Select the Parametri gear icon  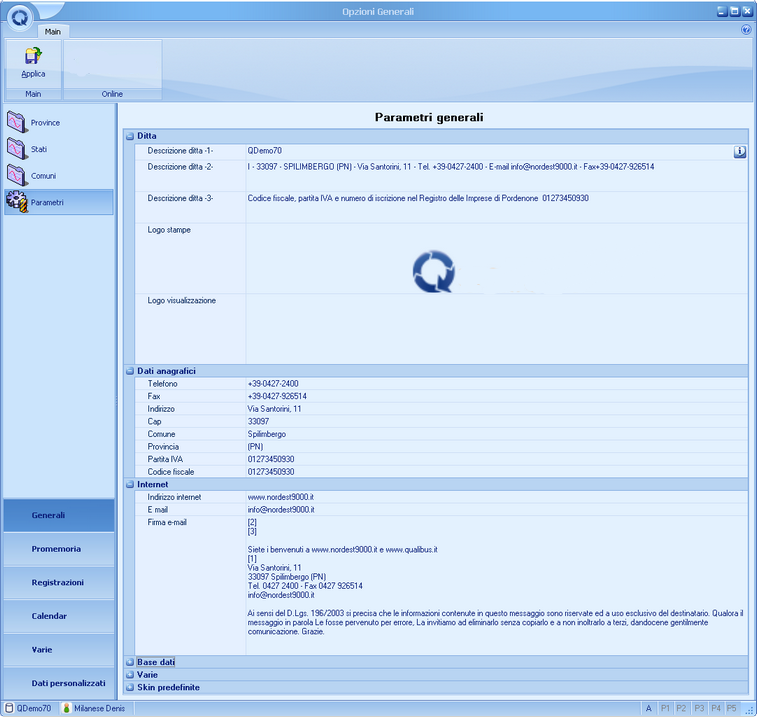pos(17,202)
